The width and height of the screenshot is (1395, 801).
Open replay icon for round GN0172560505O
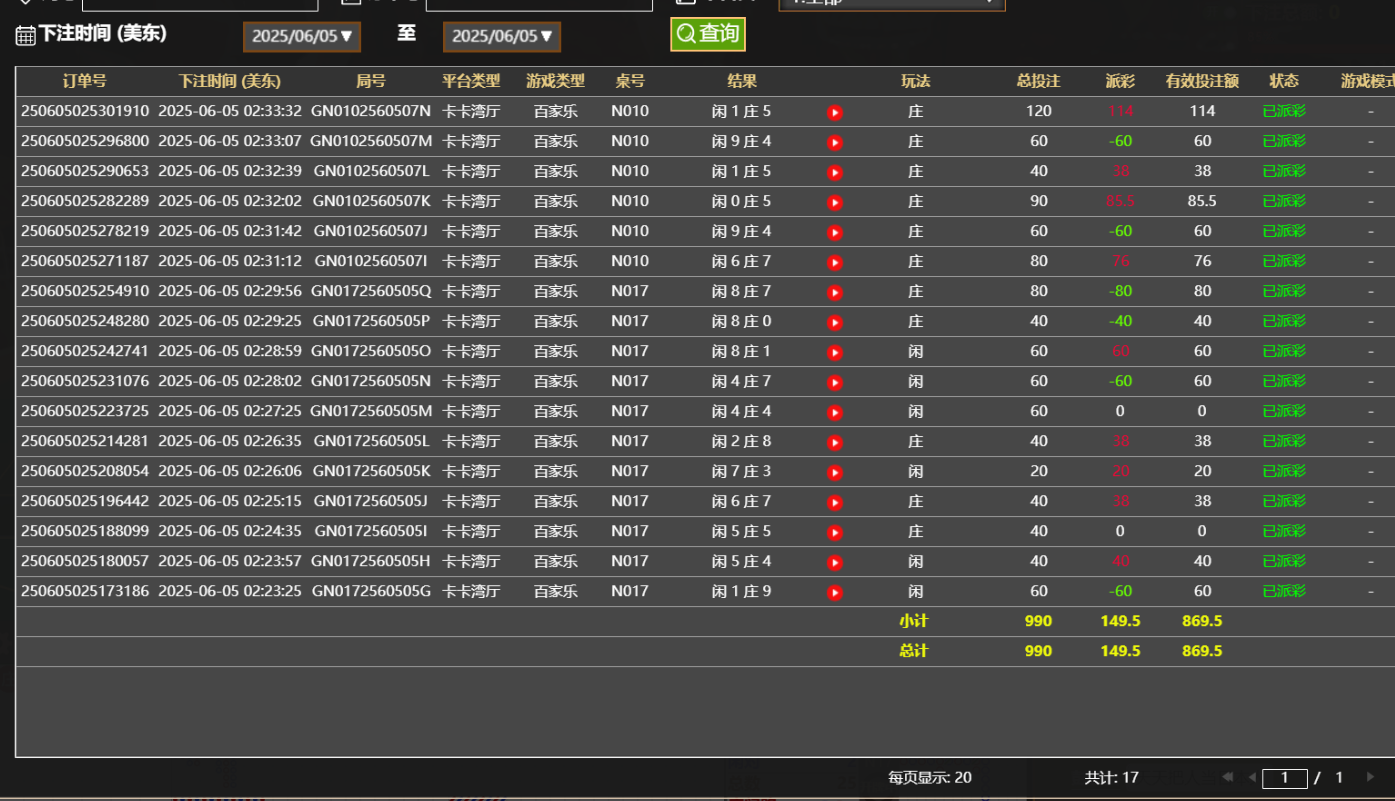[x=835, y=352]
